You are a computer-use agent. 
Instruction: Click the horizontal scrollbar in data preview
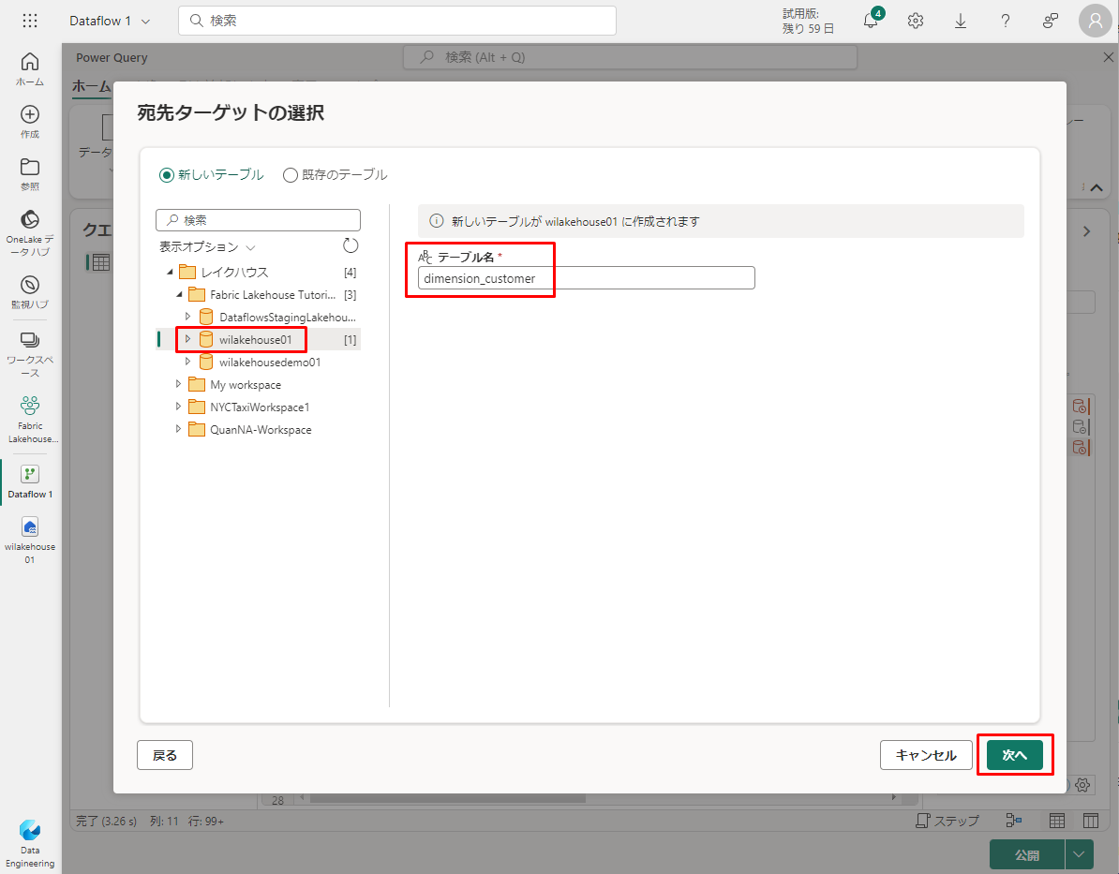tap(448, 798)
